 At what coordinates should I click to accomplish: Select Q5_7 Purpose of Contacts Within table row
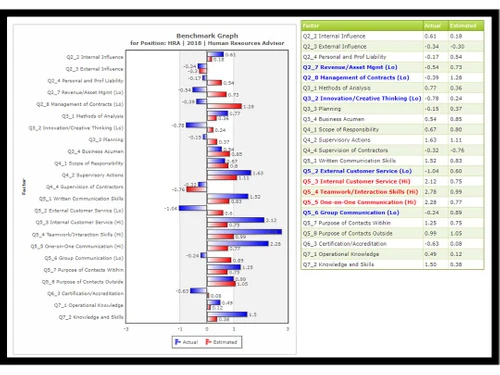pyautogui.click(x=392, y=223)
